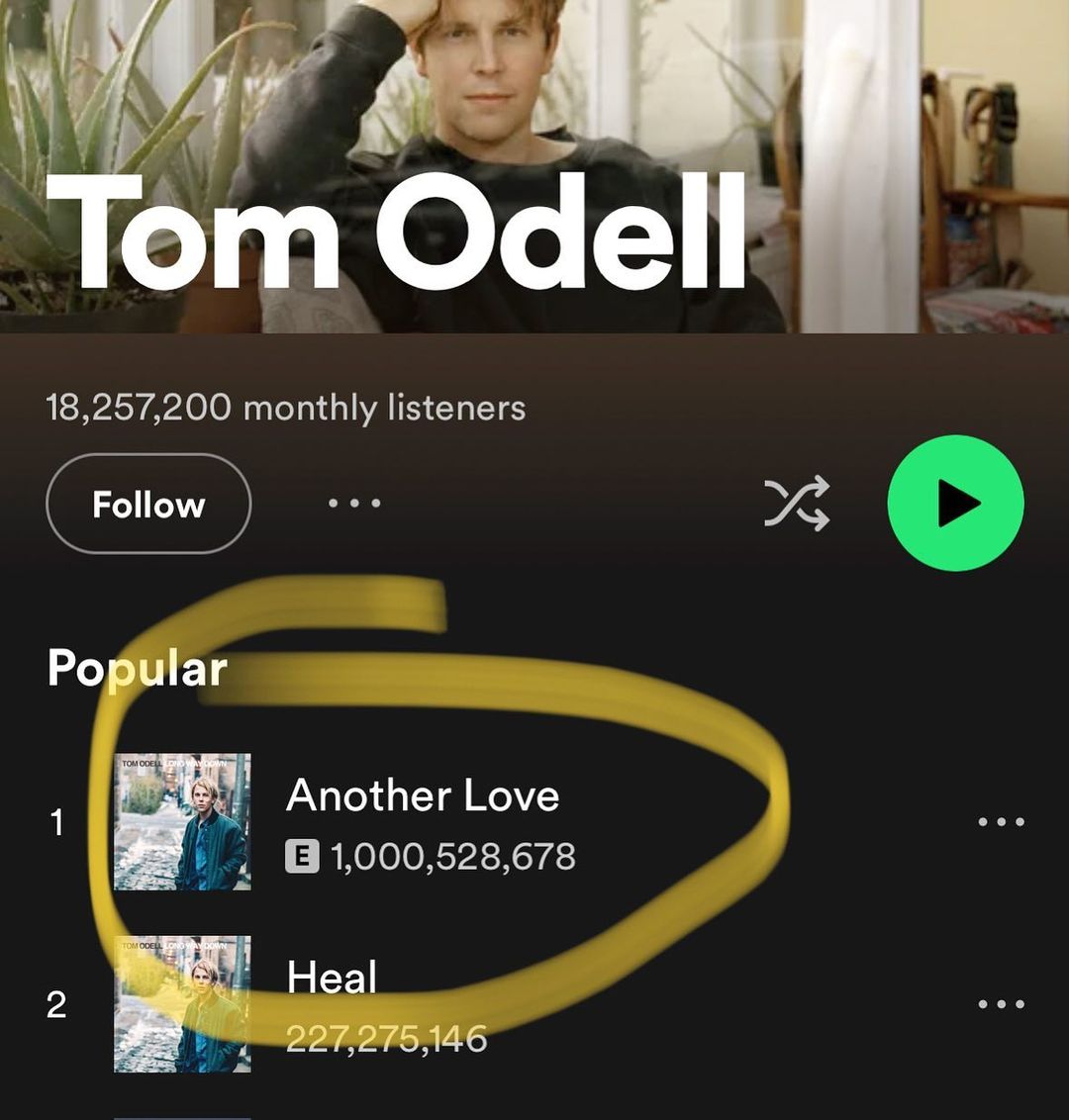This screenshot has height=1120, width=1069.
Task: Click the explicit badge on Another Love
Action: (x=302, y=857)
